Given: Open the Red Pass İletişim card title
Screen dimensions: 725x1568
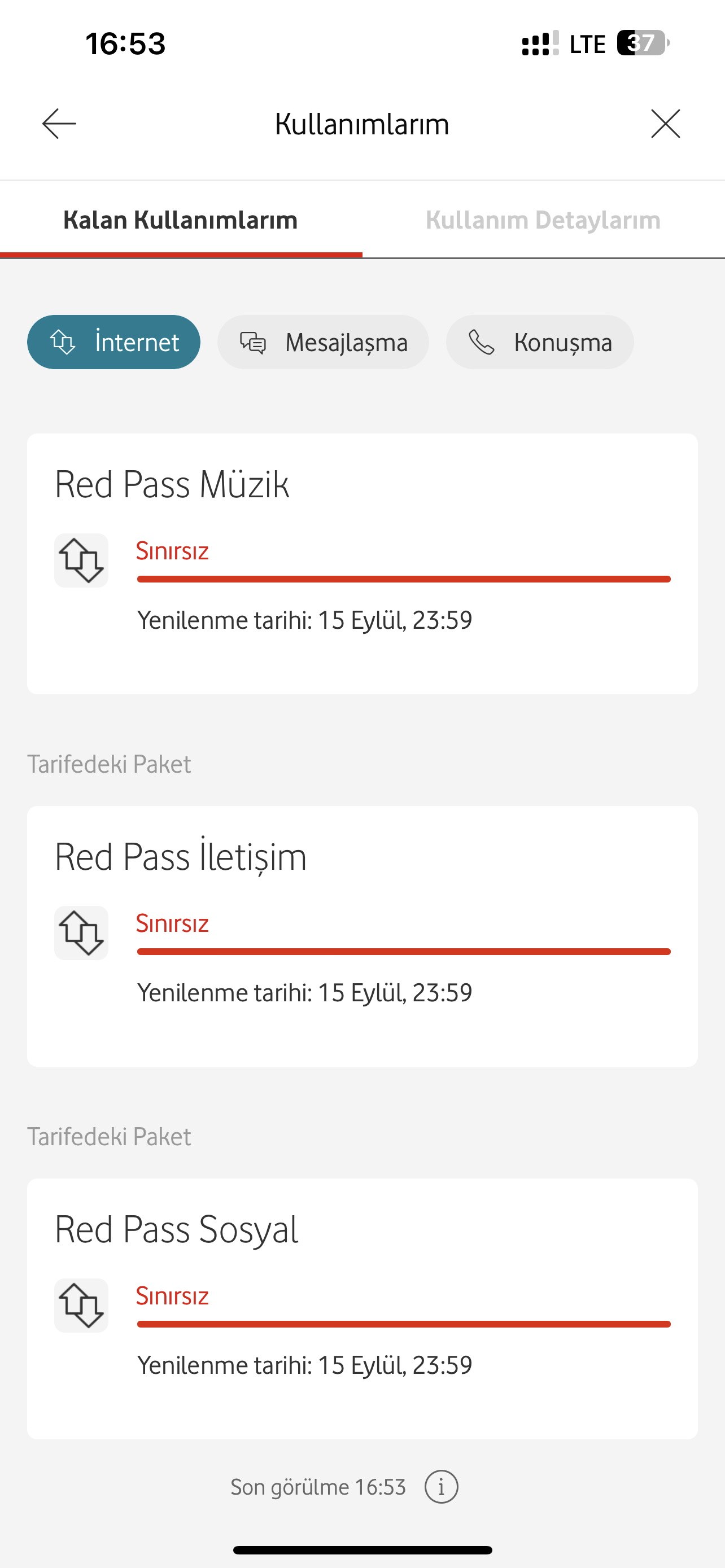Looking at the screenshot, I should 181,857.
